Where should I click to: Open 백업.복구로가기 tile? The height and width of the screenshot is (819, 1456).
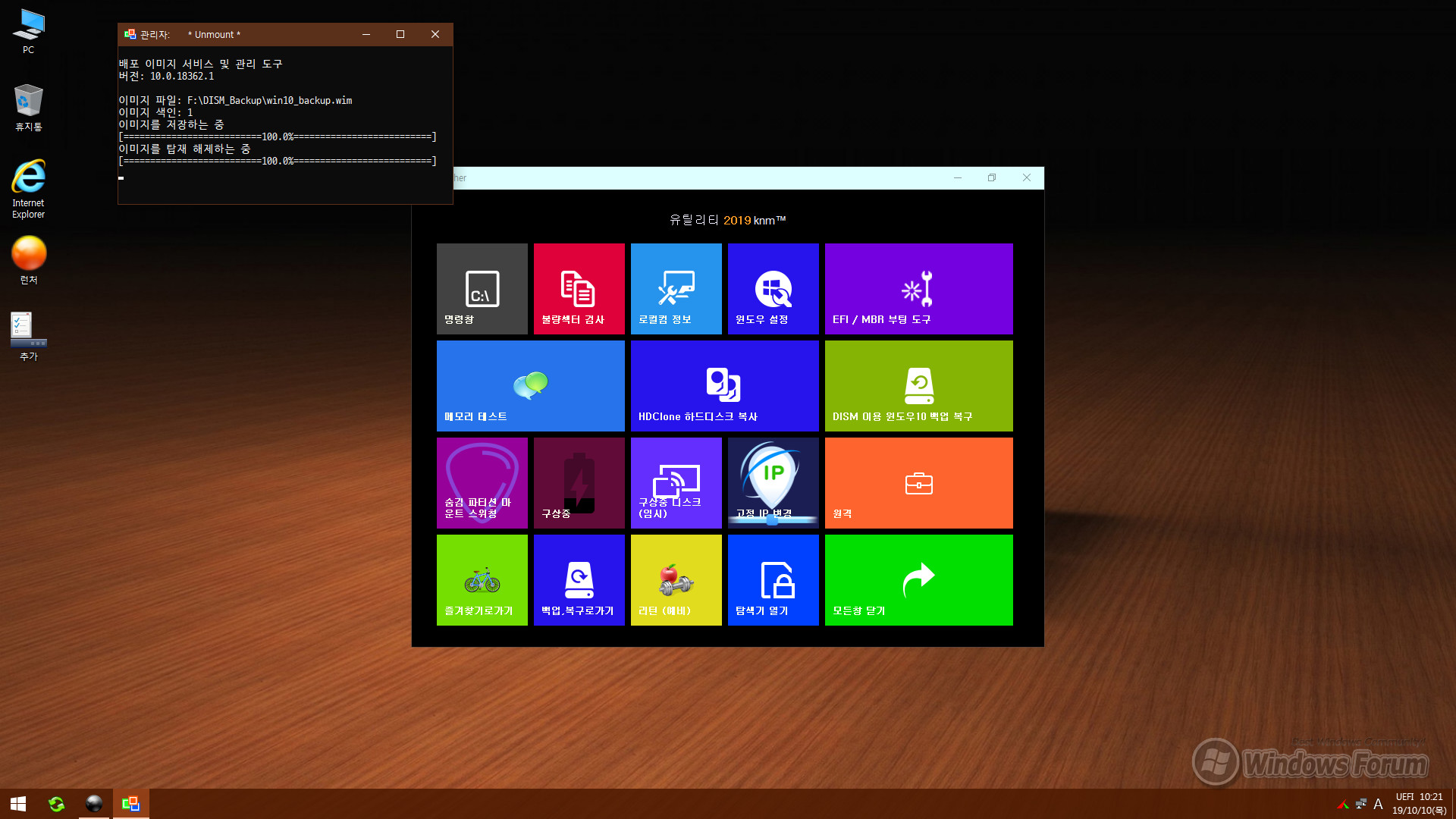click(x=579, y=580)
